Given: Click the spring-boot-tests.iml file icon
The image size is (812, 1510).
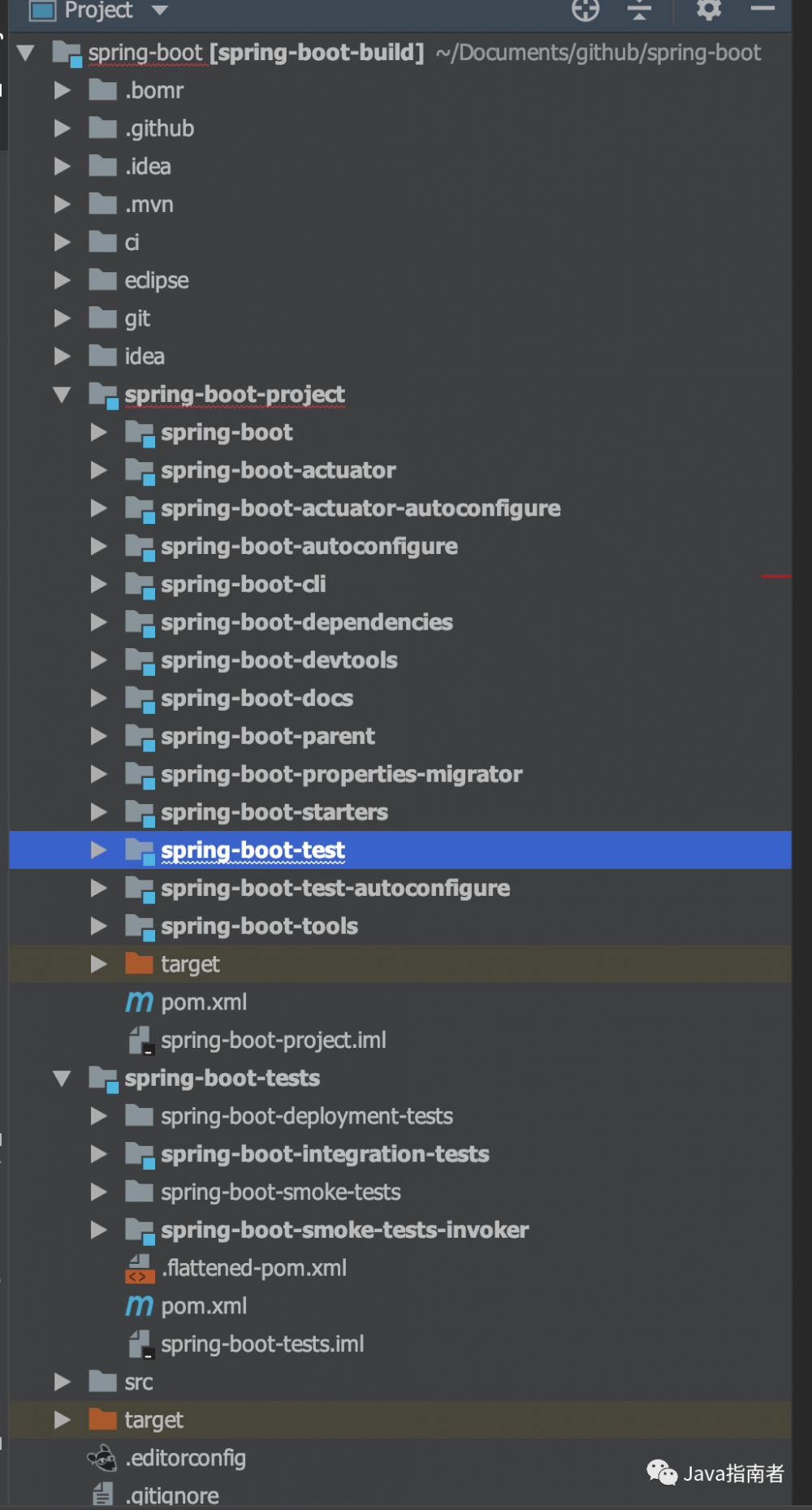Looking at the screenshot, I should point(141,1344).
